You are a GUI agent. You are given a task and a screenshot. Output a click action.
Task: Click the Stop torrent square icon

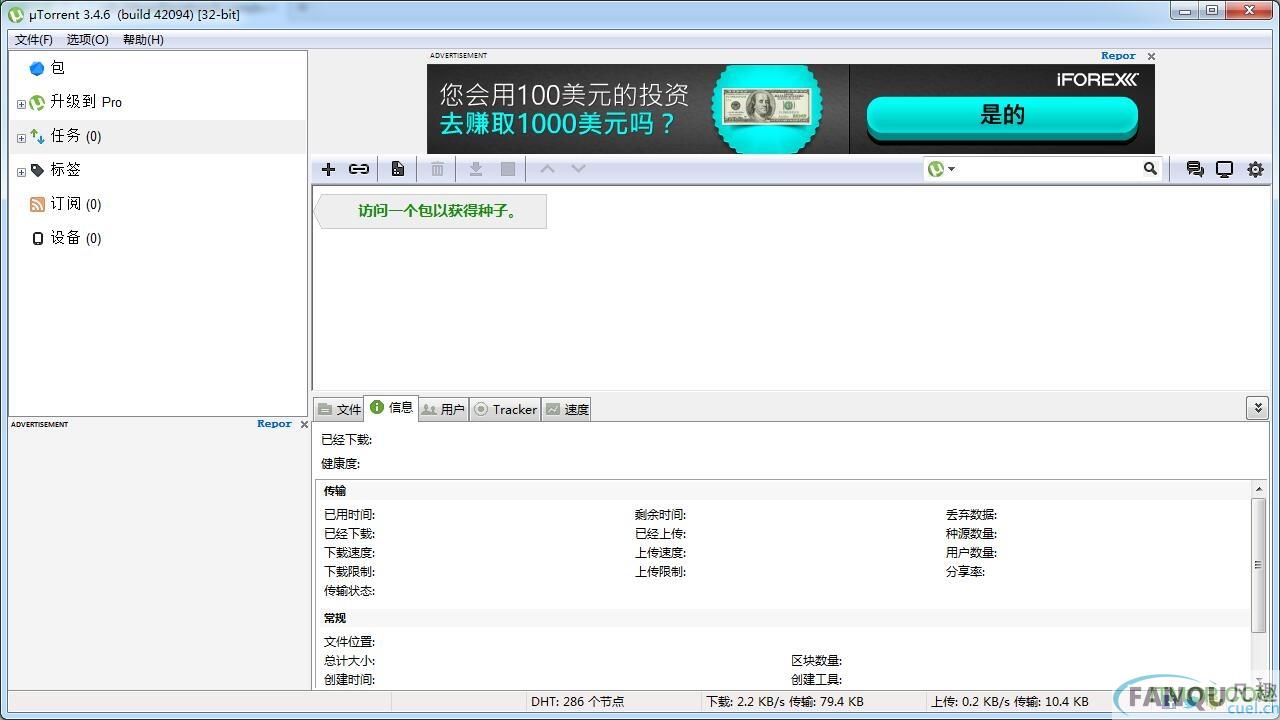pos(508,169)
